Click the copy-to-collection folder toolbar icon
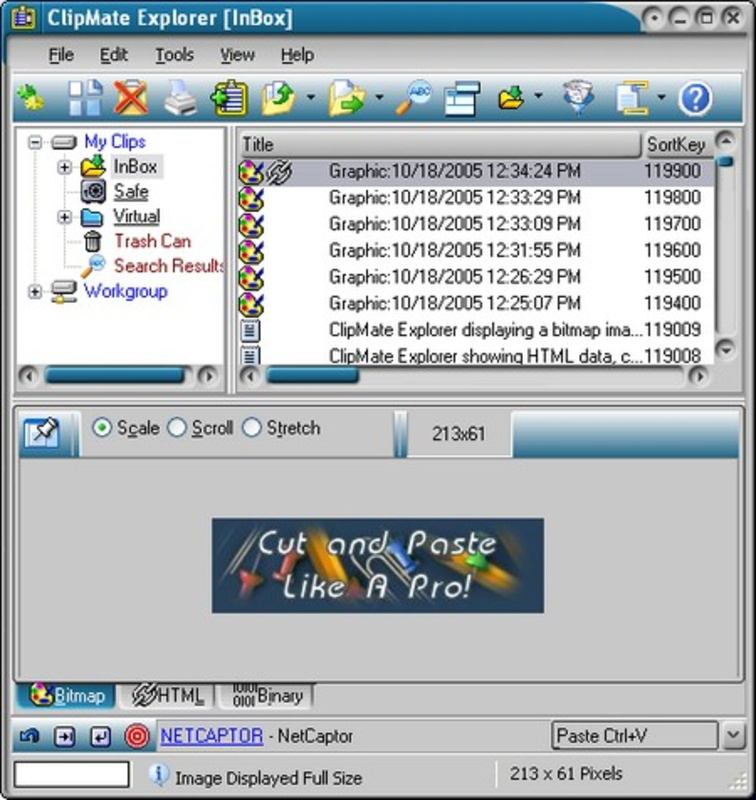 click(x=279, y=97)
